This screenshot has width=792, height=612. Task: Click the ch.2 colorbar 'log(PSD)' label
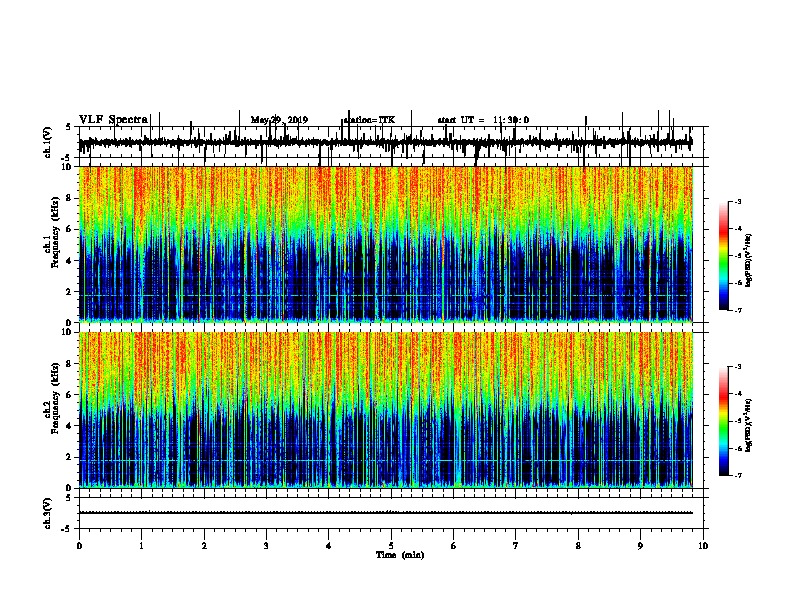(748, 426)
